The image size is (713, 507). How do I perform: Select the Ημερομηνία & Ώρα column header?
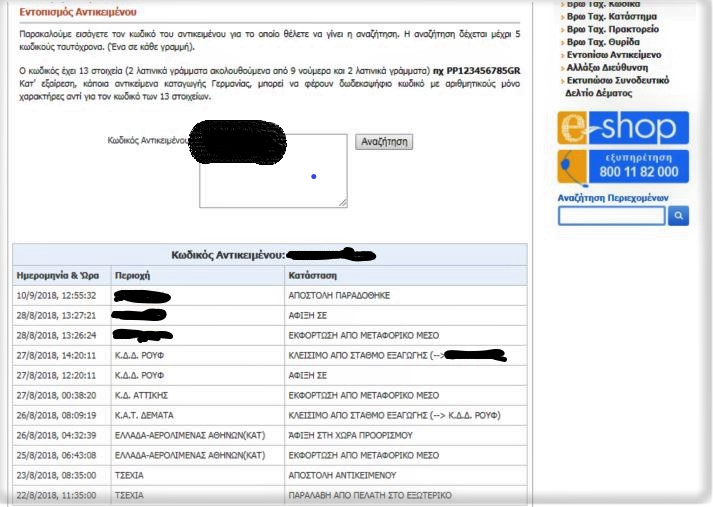[x=57, y=276]
